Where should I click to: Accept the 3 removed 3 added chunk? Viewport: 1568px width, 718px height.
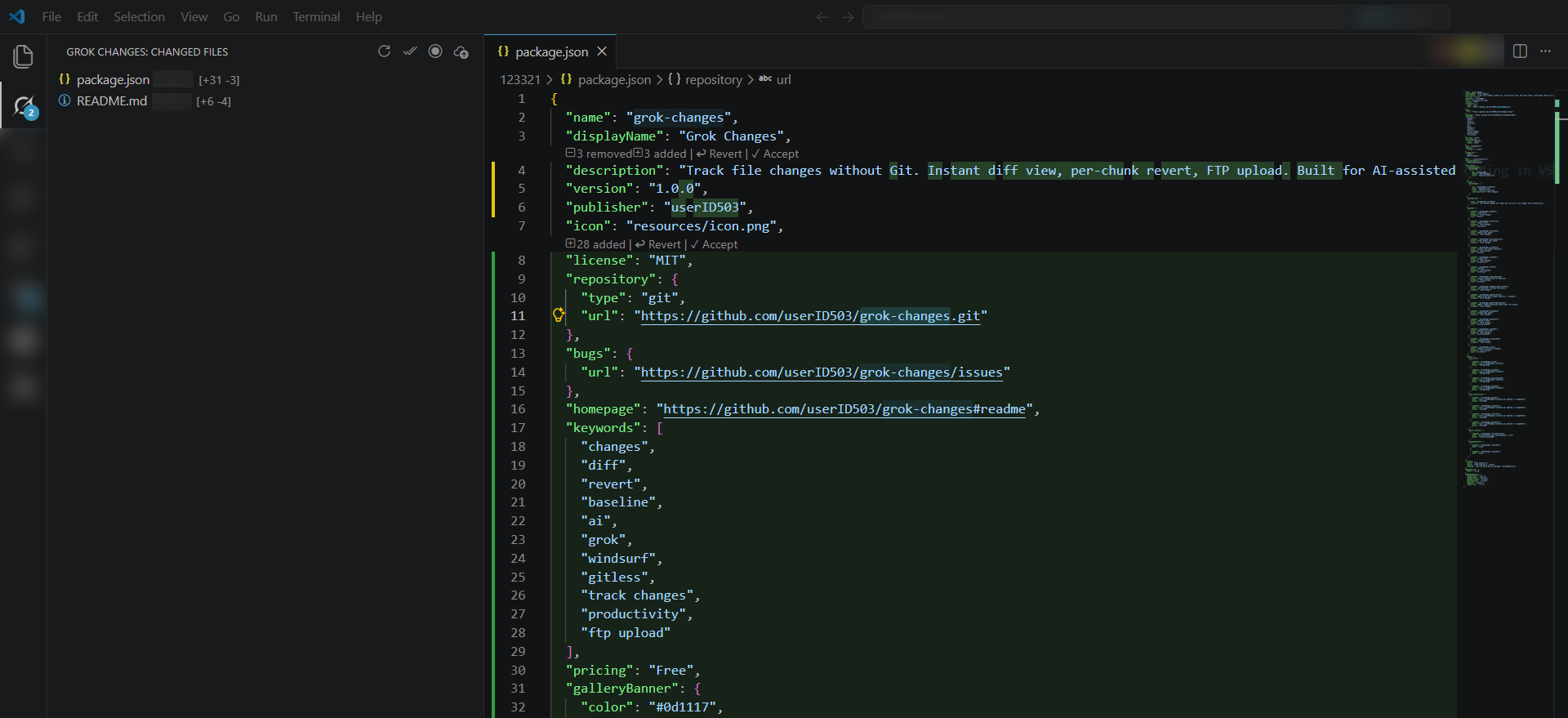(775, 154)
